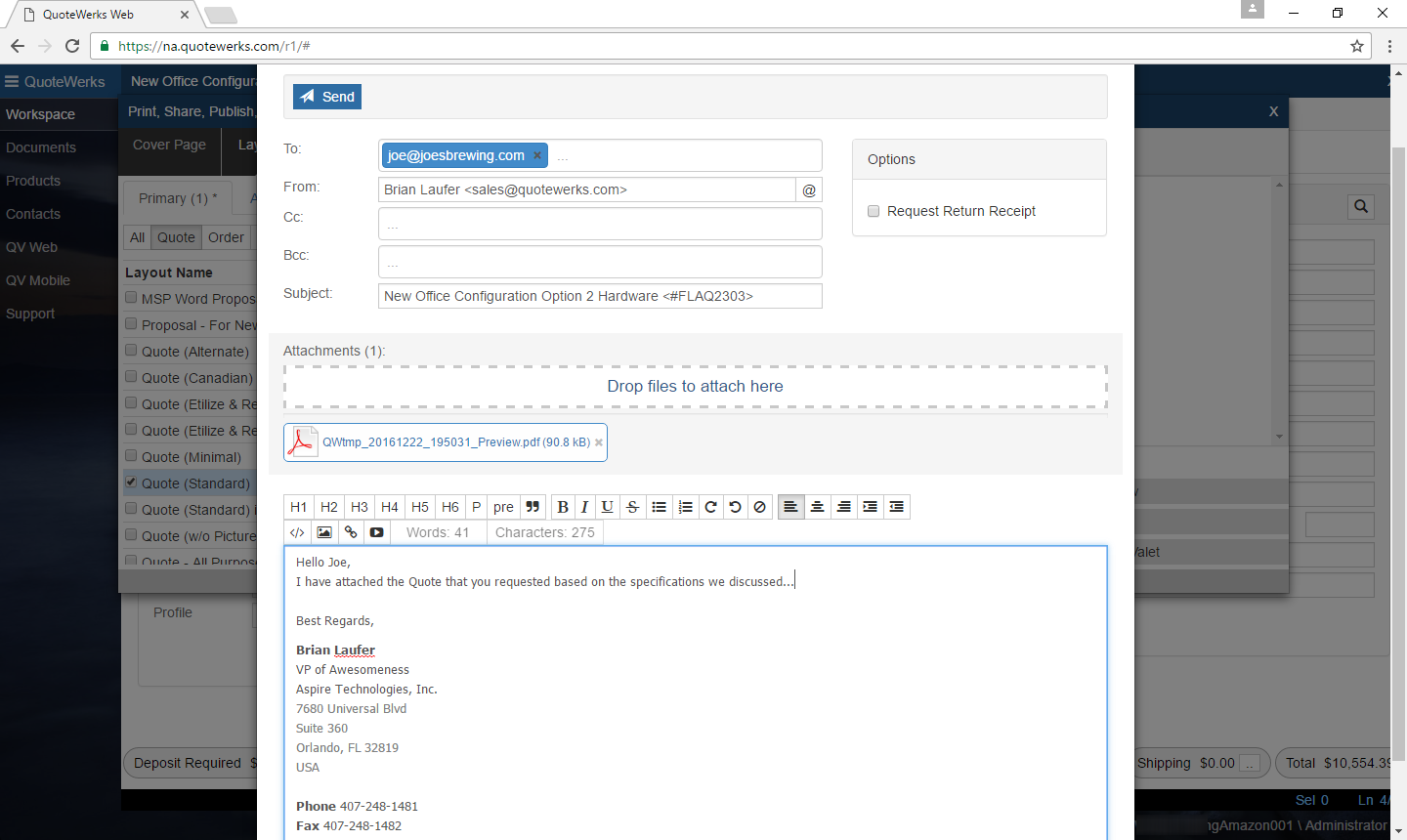The height and width of the screenshot is (840, 1407).
Task: Toggle italic formatting
Action: tap(584, 507)
